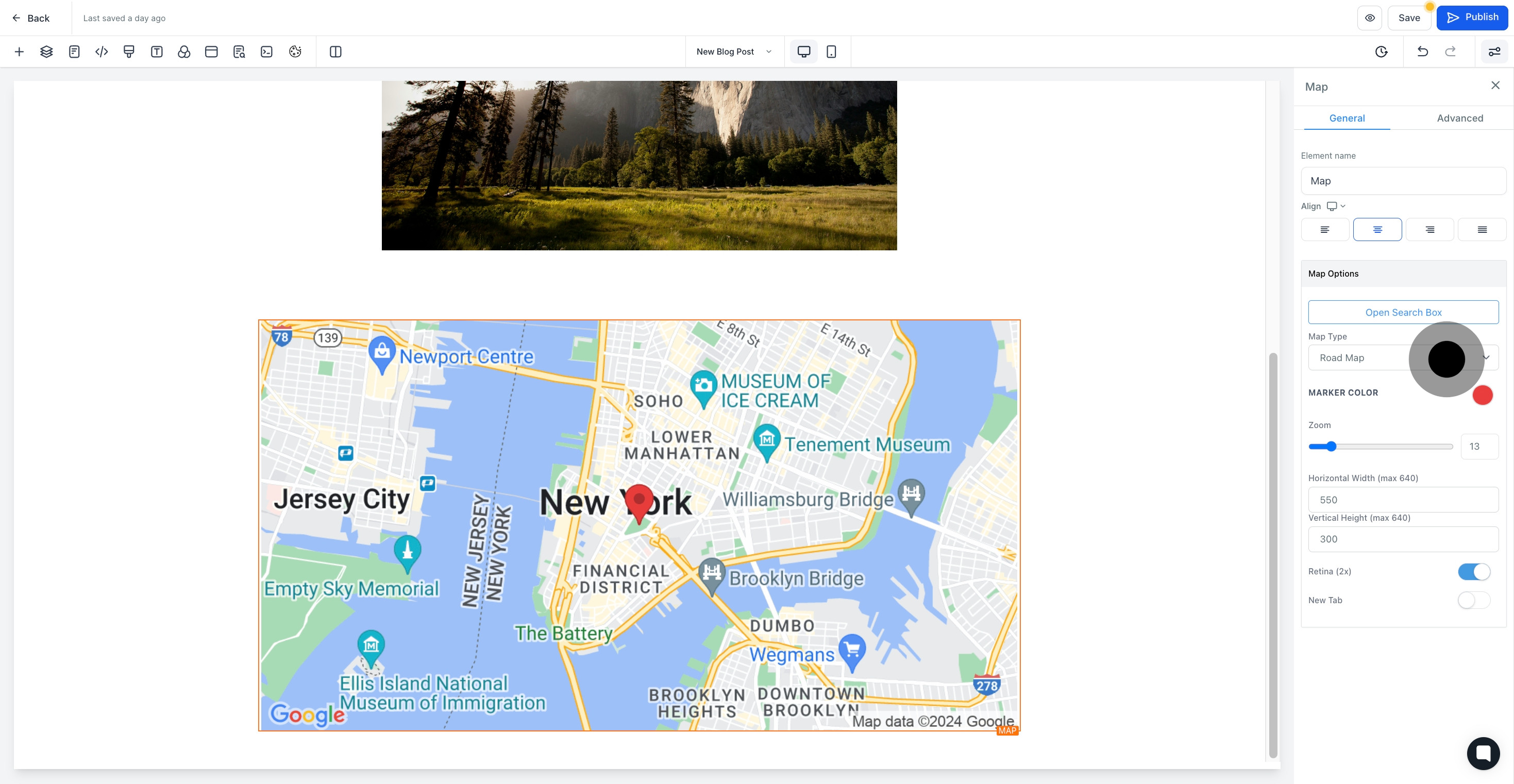Close the Map settings panel

pos(1495,86)
